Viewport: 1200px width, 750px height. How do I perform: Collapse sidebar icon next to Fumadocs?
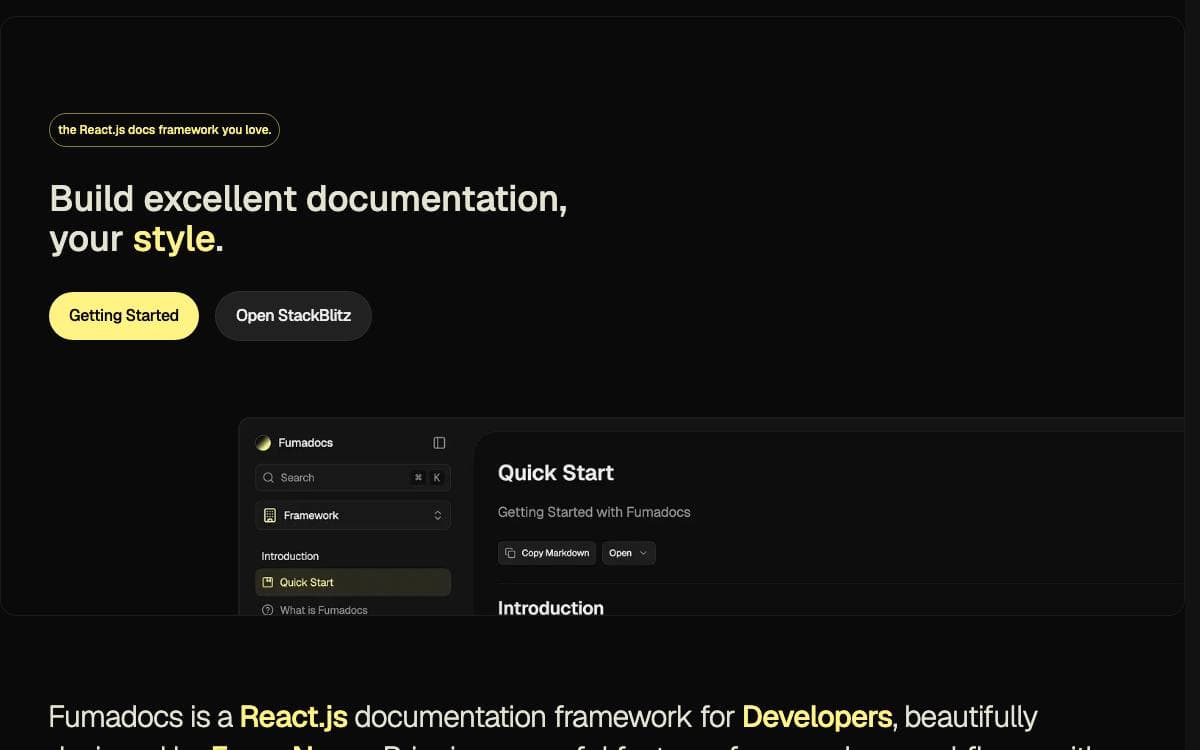[439, 443]
